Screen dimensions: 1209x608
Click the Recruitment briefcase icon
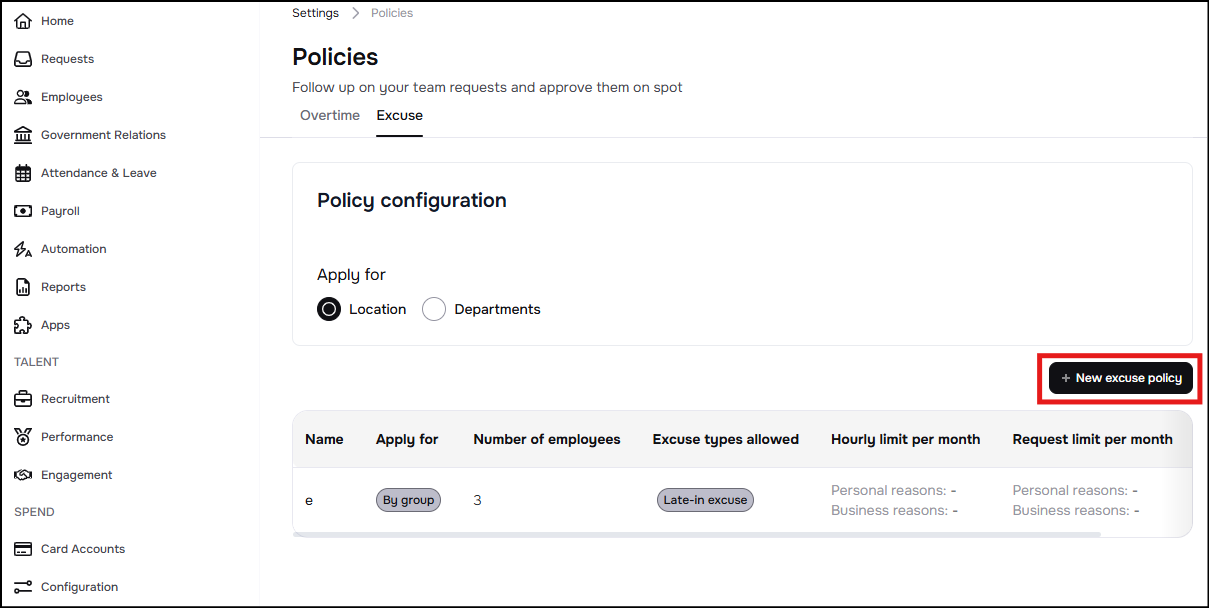(x=23, y=399)
